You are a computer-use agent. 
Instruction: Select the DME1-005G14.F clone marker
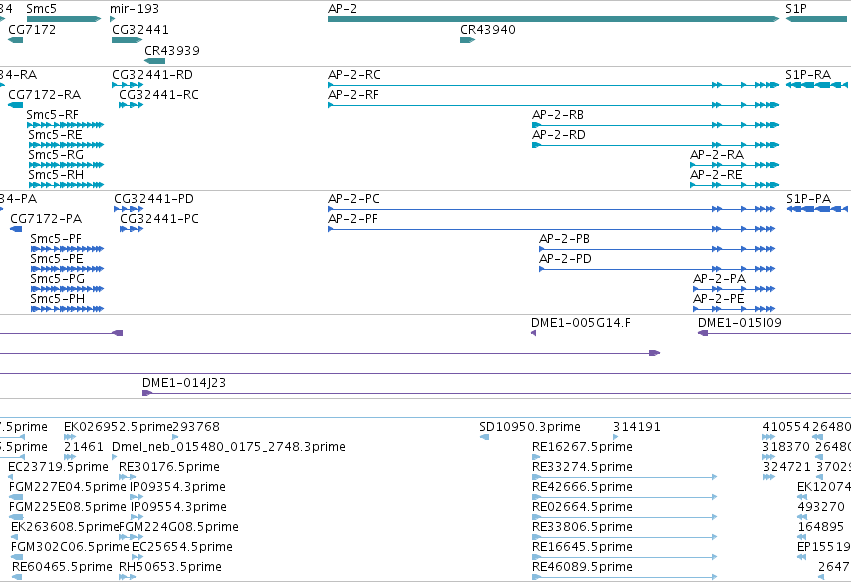(x=534, y=333)
